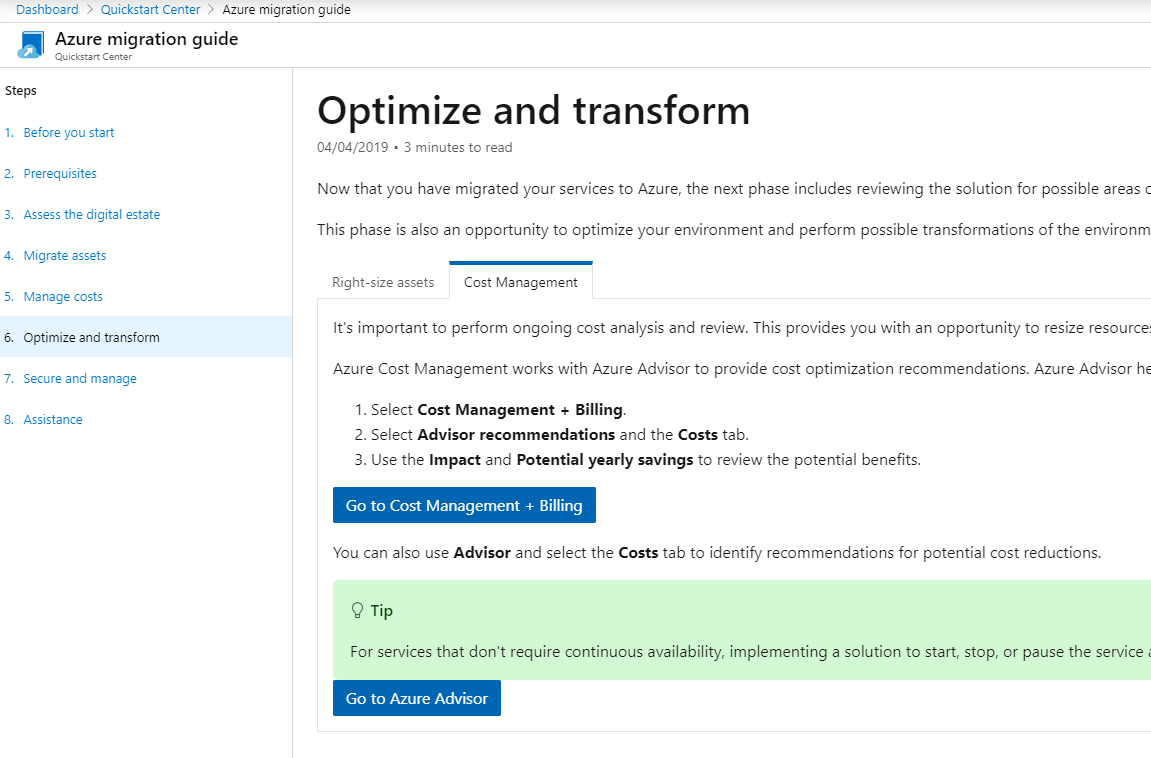Screen dimensions: 1151x758
Task: Click Go to Azure Advisor button
Action: pos(417,698)
